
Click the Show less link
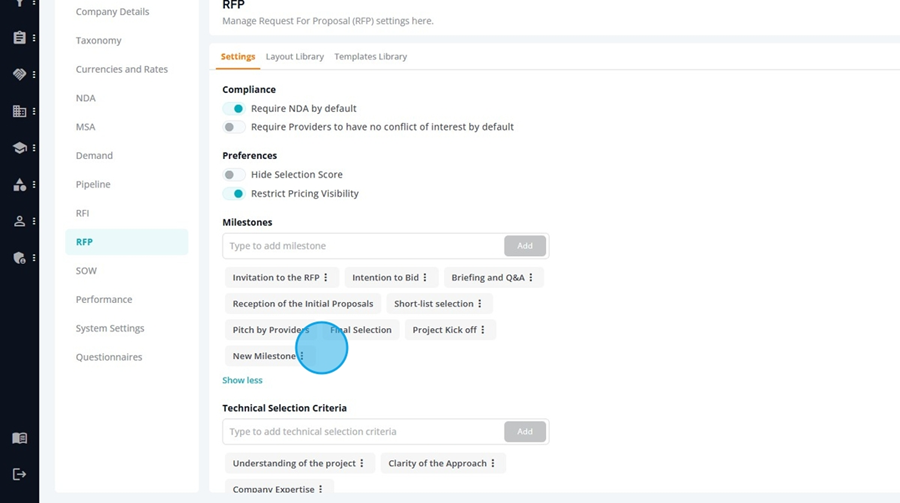click(242, 380)
